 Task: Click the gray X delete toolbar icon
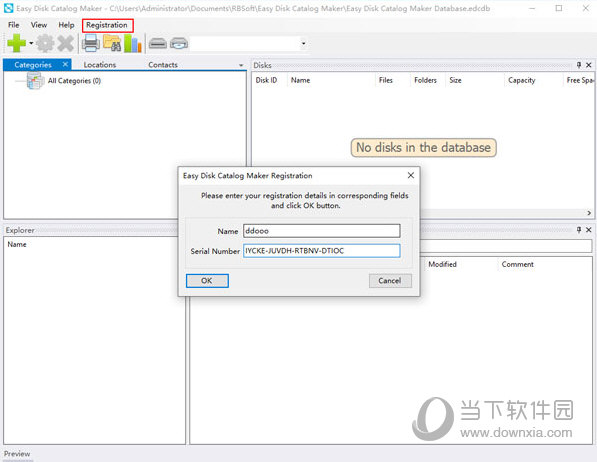click(65, 43)
